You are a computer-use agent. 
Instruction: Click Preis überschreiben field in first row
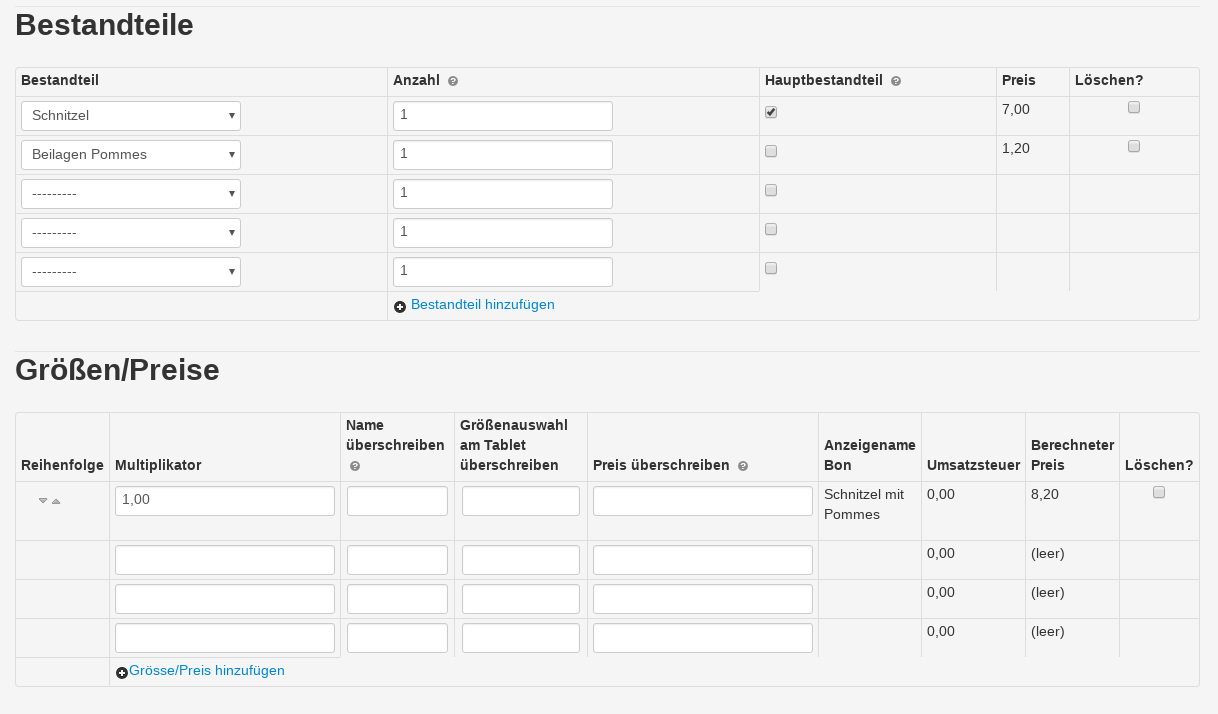[703, 501]
